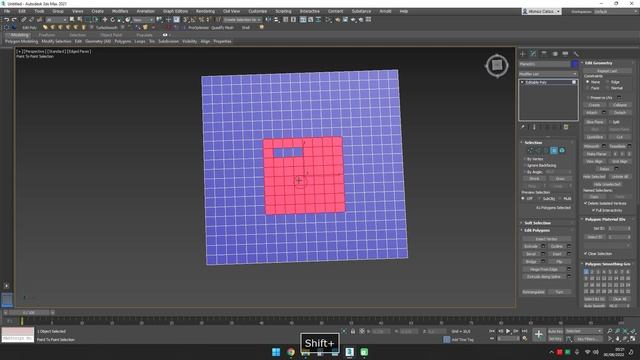The image size is (640, 360).
Task: Open Inset settings caddy box
Action: point(569,254)
